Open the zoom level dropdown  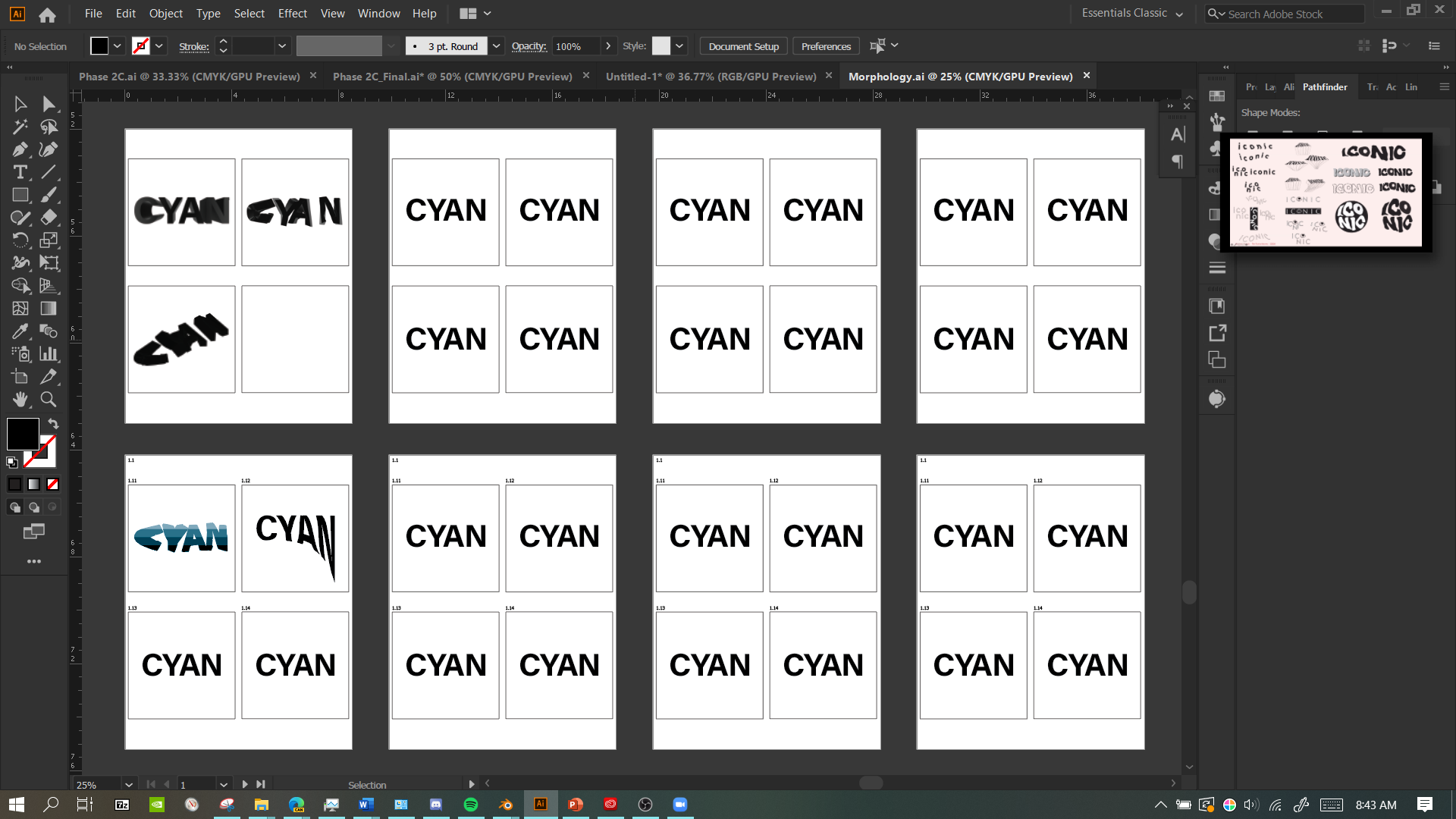point(129,785)
